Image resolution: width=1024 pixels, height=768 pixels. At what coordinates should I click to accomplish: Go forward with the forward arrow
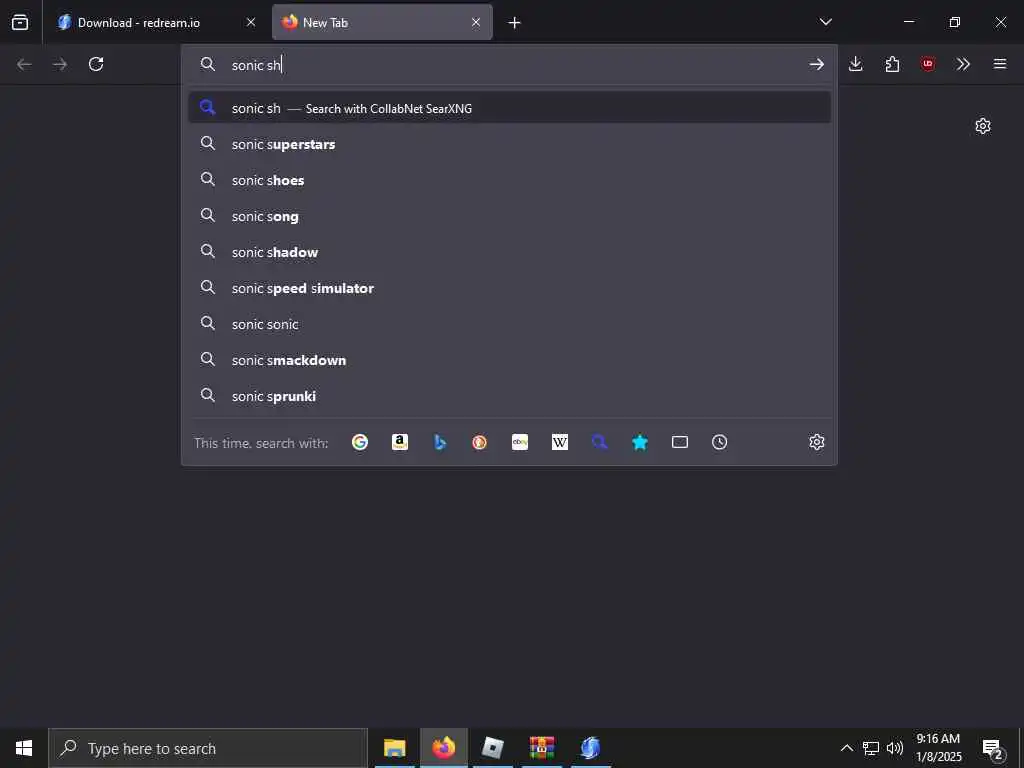[x=60, y=64]
